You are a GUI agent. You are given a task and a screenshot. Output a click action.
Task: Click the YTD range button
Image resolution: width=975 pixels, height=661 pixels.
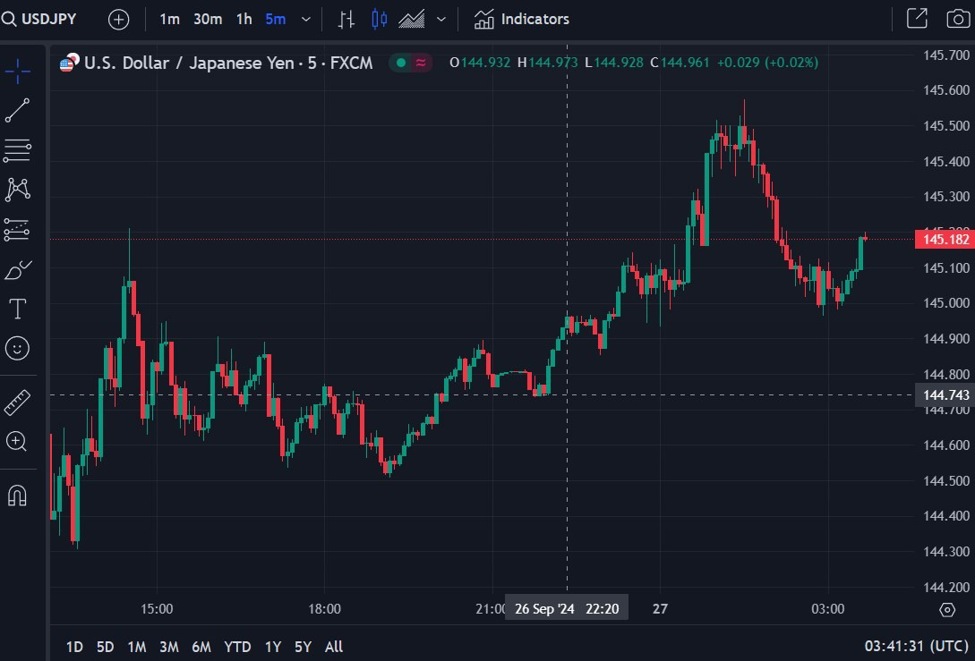point(237,647)
